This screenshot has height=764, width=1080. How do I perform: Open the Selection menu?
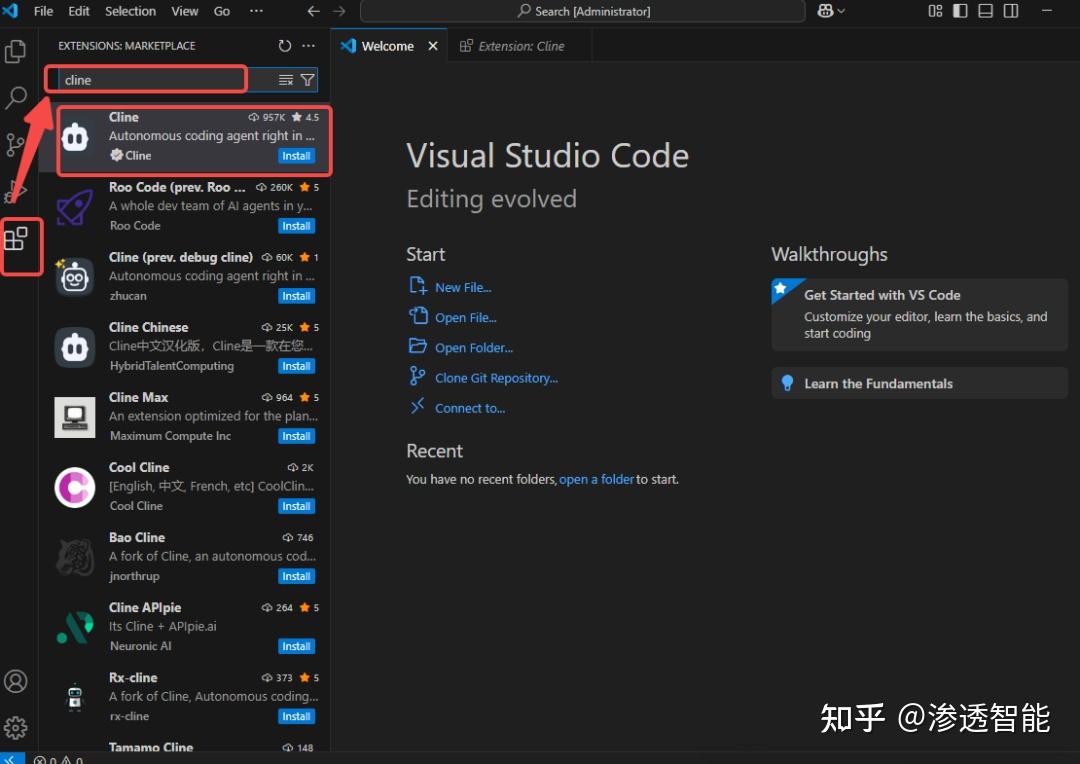pos(130,11)
